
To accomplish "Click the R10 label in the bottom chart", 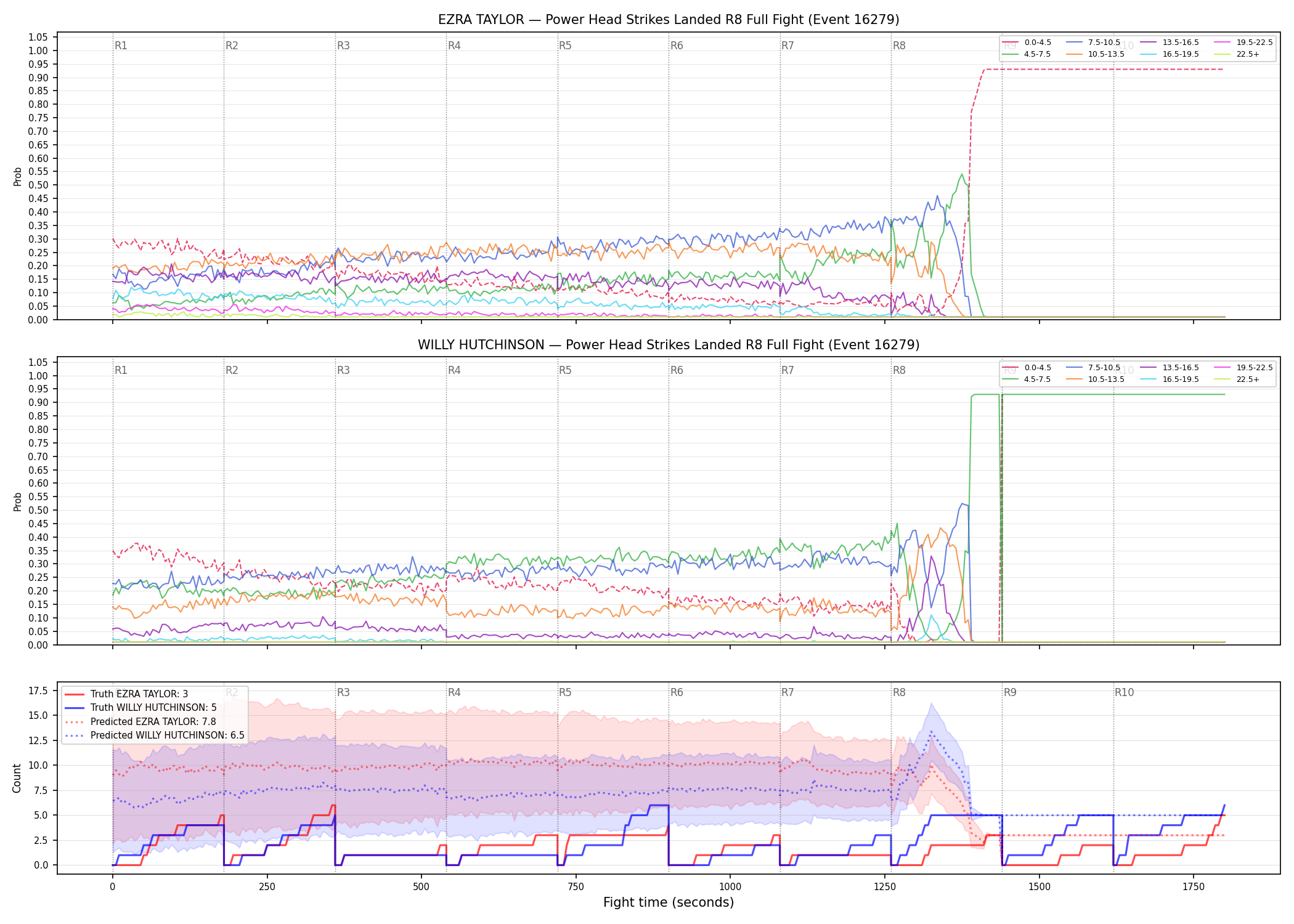I will coord(1124,692).
